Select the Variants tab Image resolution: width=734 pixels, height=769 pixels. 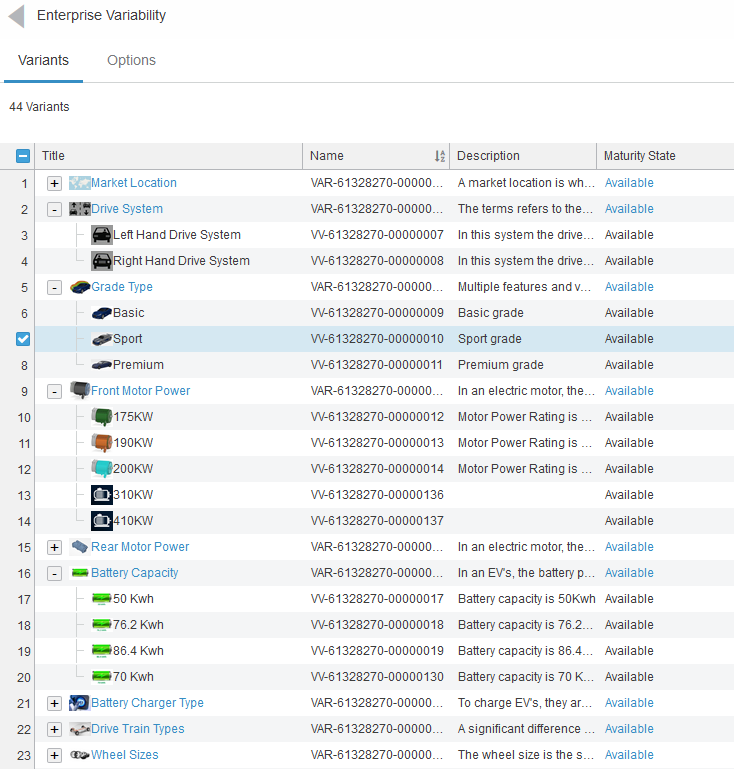click(43, 60)
